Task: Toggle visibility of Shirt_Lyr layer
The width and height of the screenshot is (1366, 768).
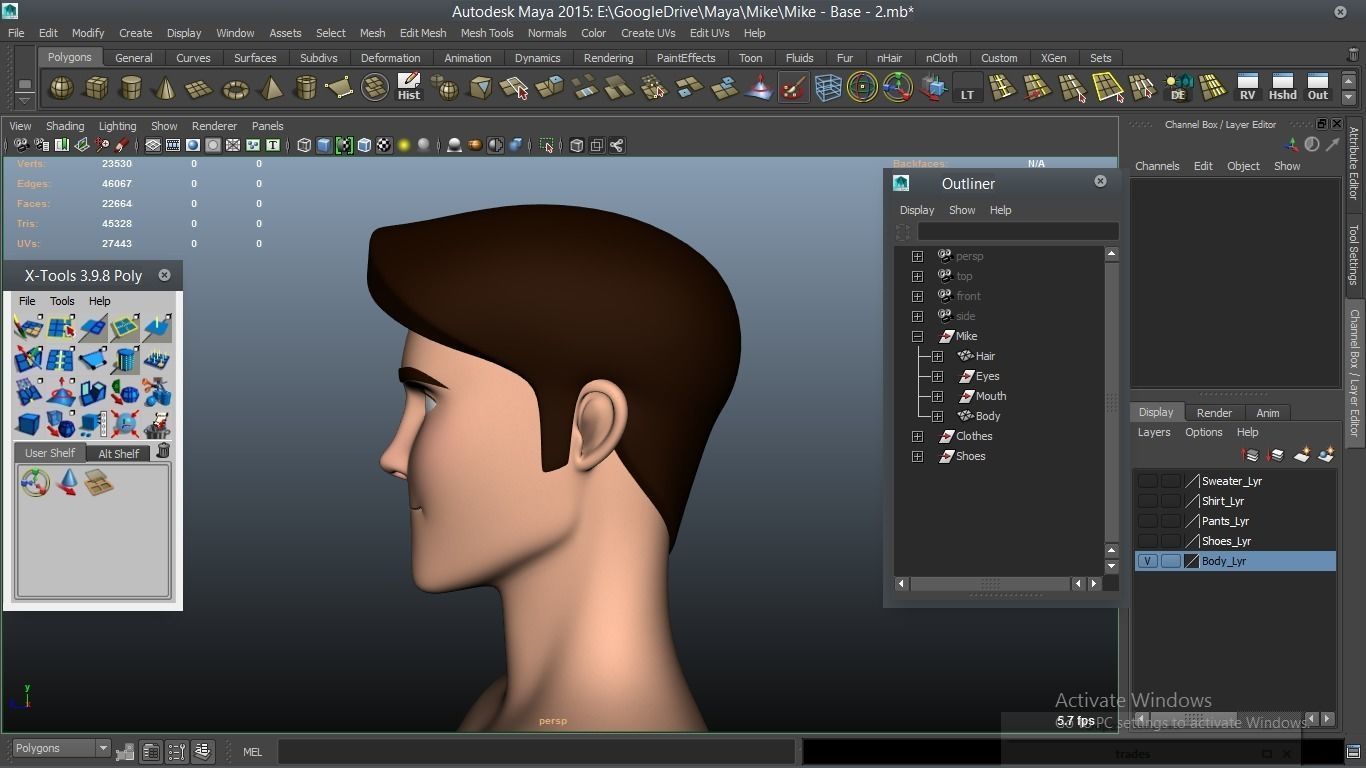Action: point(1147,501)
